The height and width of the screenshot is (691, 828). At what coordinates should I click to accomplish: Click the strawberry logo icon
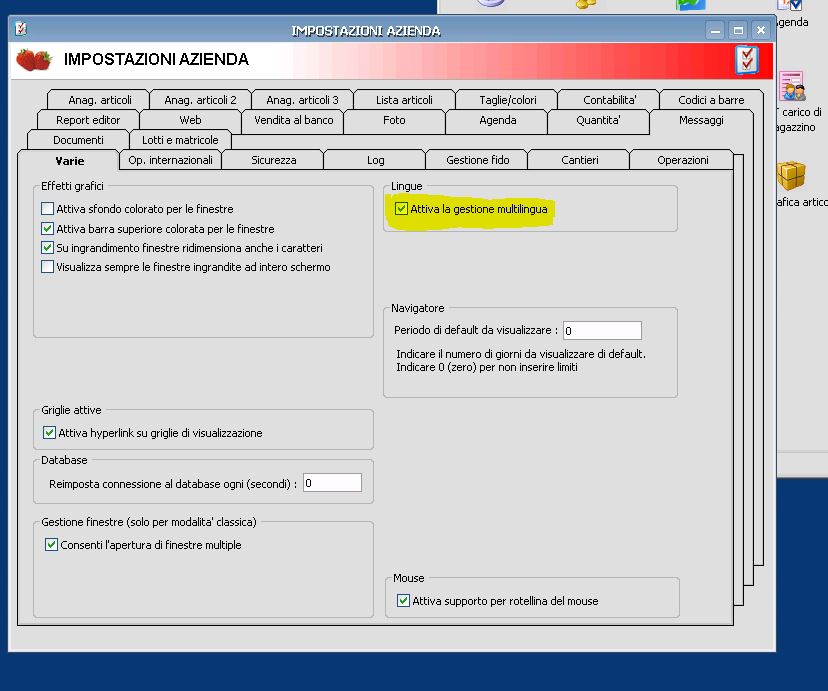(x=34, y=60)
